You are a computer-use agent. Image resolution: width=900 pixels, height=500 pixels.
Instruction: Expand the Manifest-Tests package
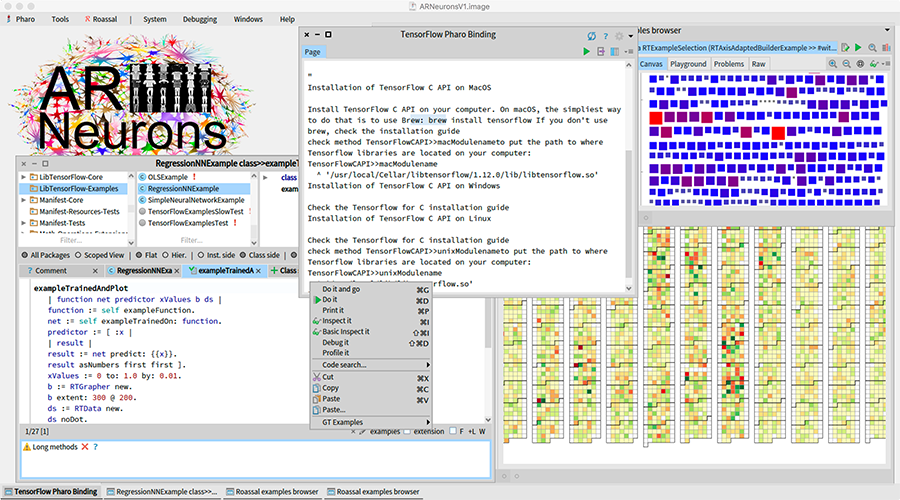[24, 223]
